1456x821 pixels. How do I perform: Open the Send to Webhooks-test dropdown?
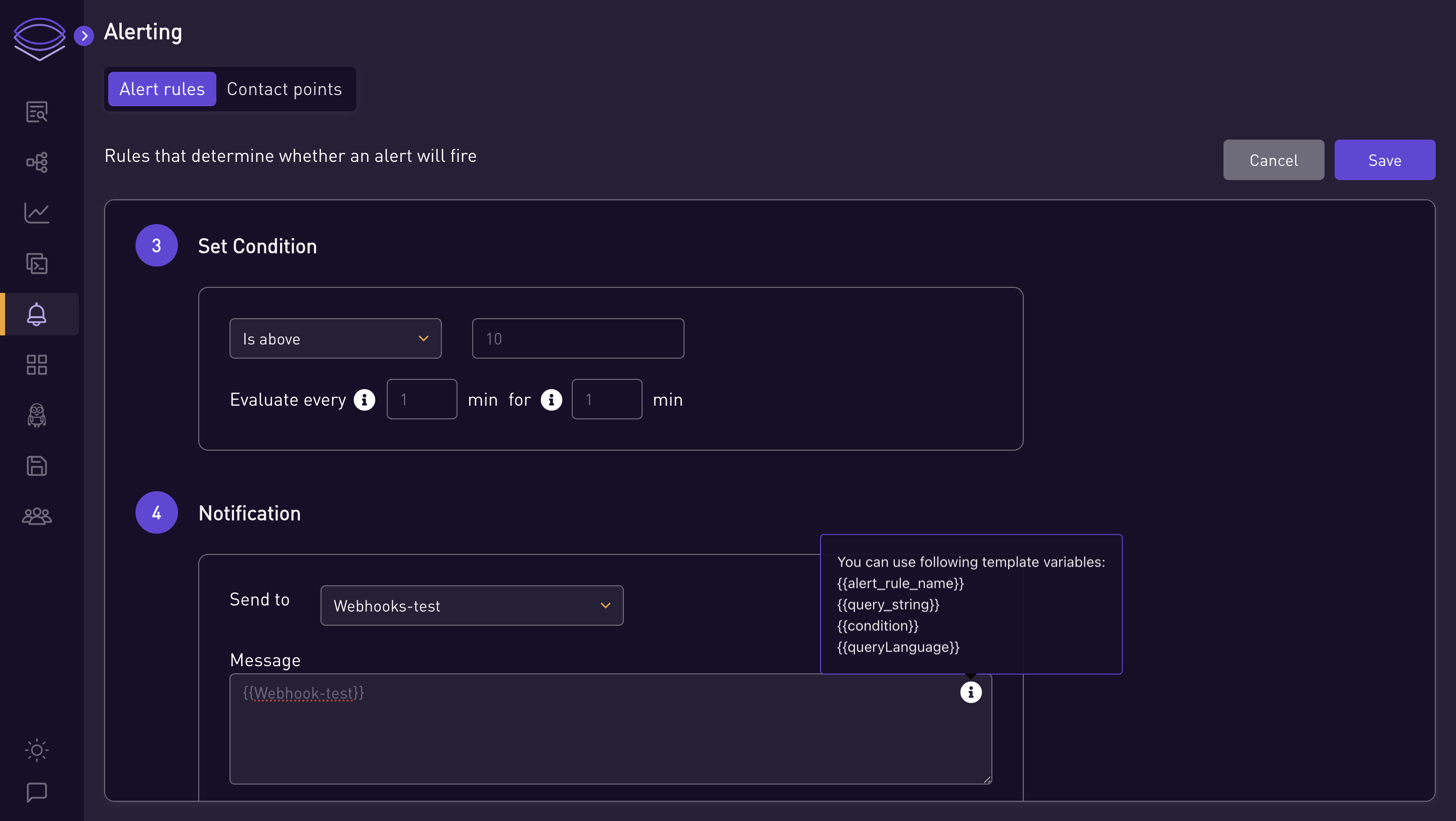[472, 606]
